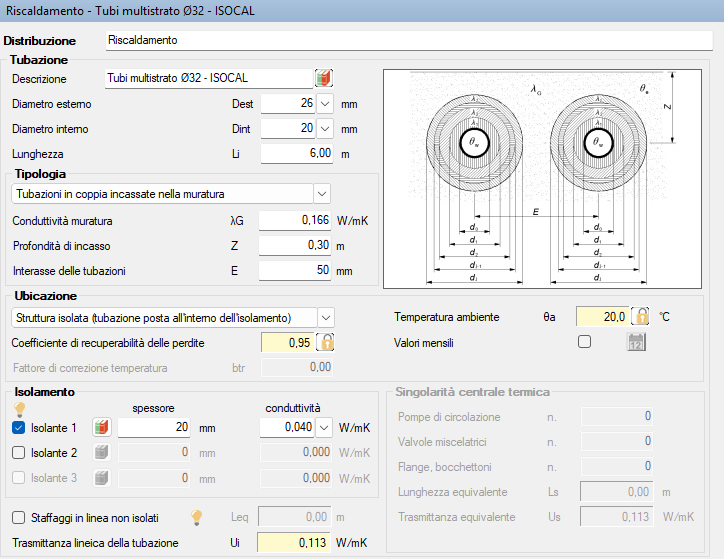
Task: Open the material library icon for Isolante 1
Action: coord(101,428)
